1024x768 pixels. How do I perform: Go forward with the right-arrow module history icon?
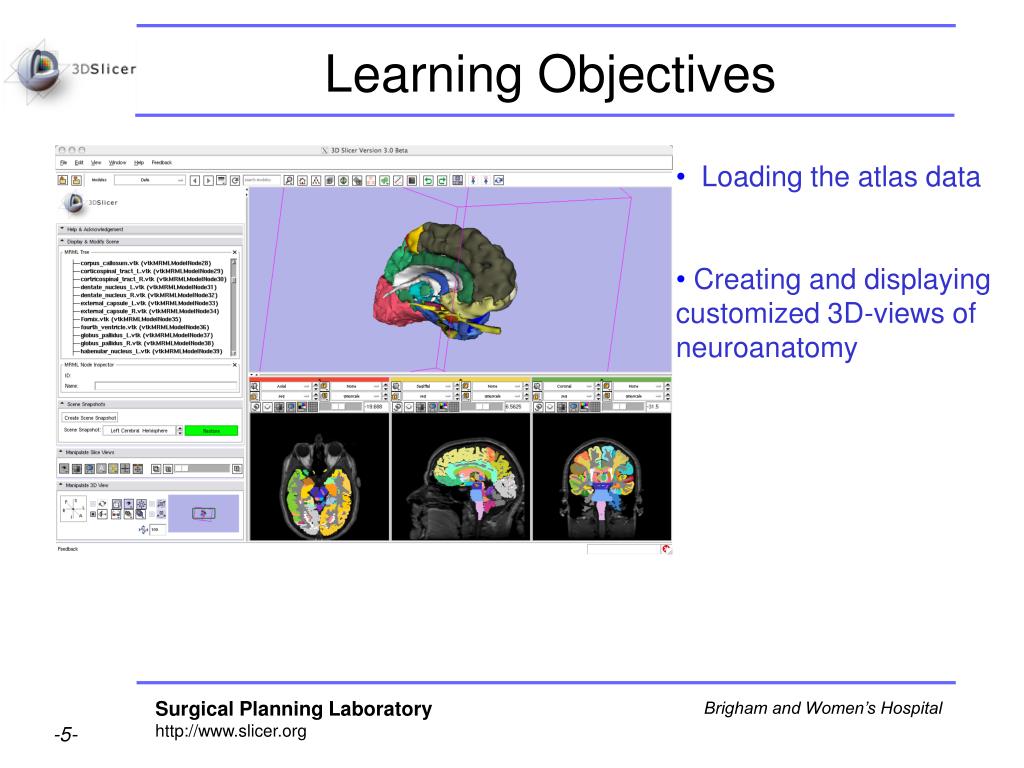[208, 180]
